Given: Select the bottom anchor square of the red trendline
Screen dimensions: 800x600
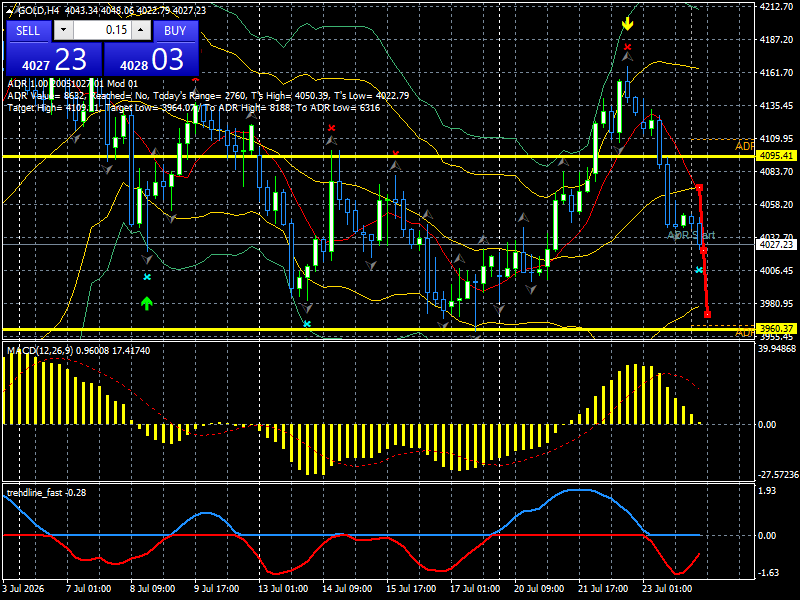Looking at the screenshot, I should coord(708,315).
